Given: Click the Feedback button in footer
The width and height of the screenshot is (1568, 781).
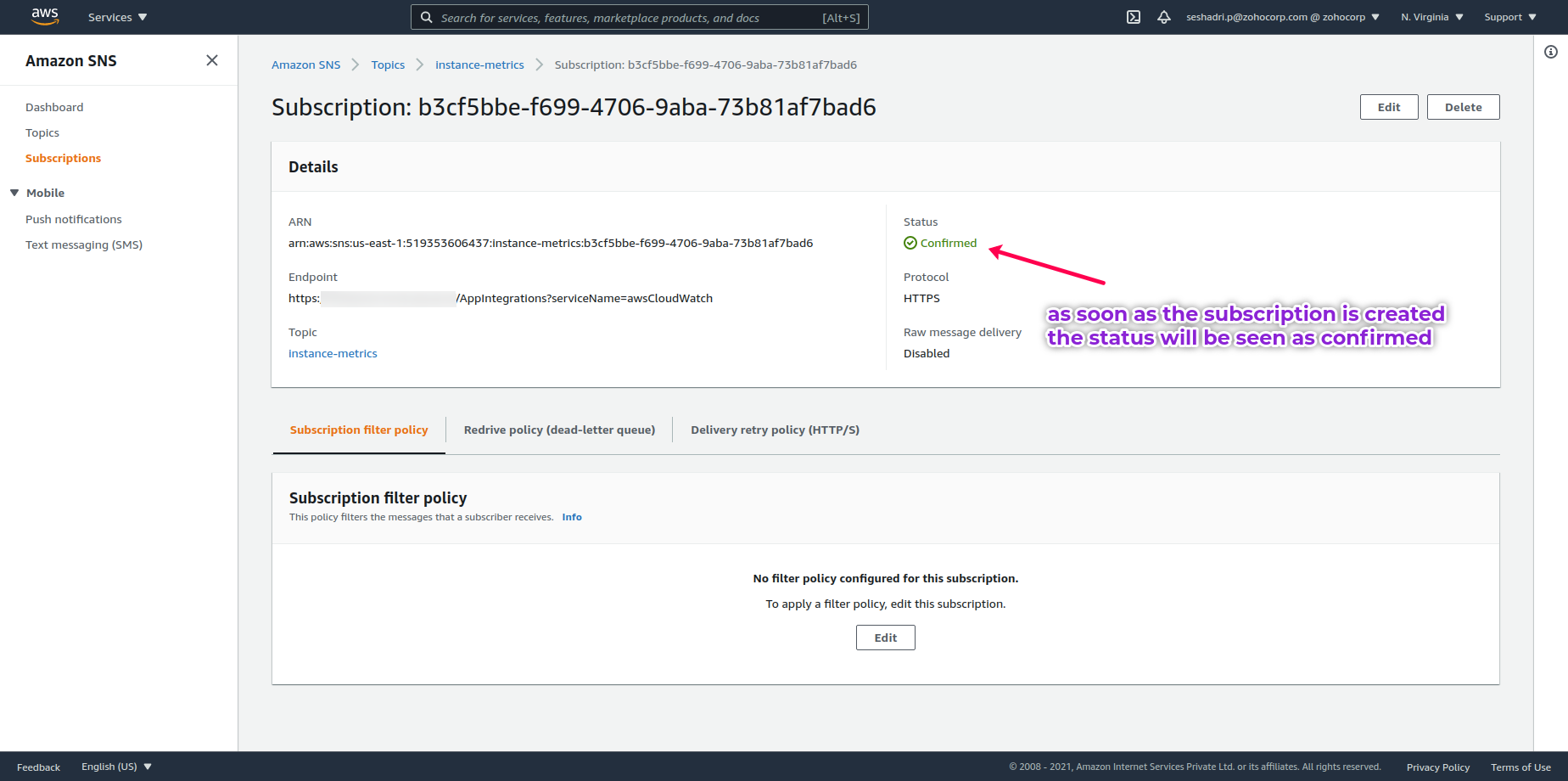Looking at the screenshot, I should (x=38, y=767).
